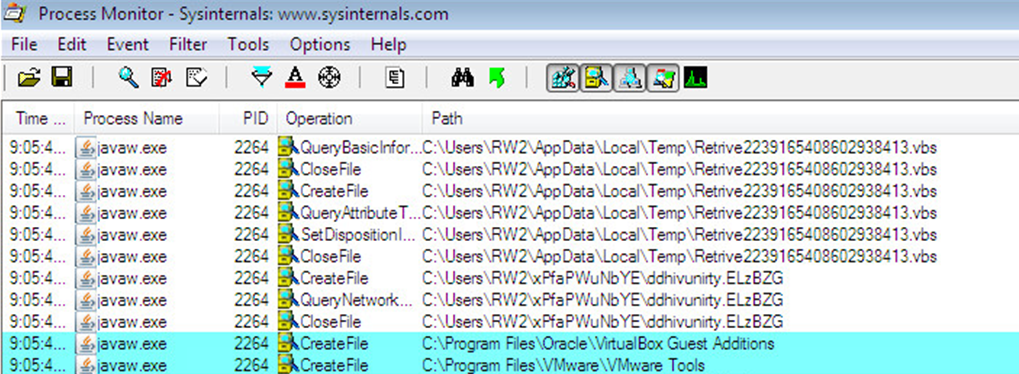Select CreateFile row for Retrive...vbs path
This screenshot has height=374, width=1019.
pos(510,191)
